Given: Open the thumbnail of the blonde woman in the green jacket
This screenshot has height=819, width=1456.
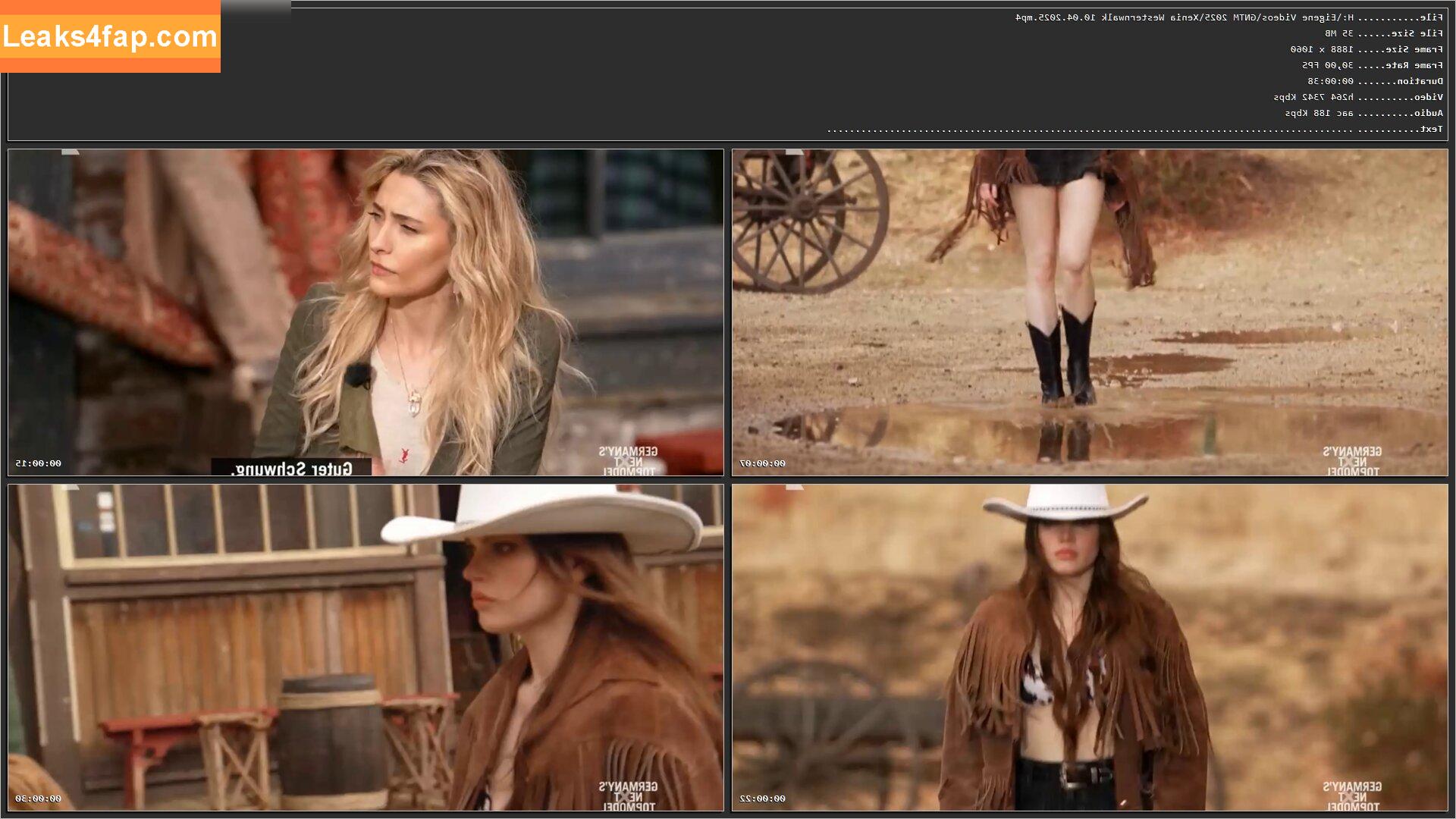Looking at the screenshot, I should coord(366,312).
